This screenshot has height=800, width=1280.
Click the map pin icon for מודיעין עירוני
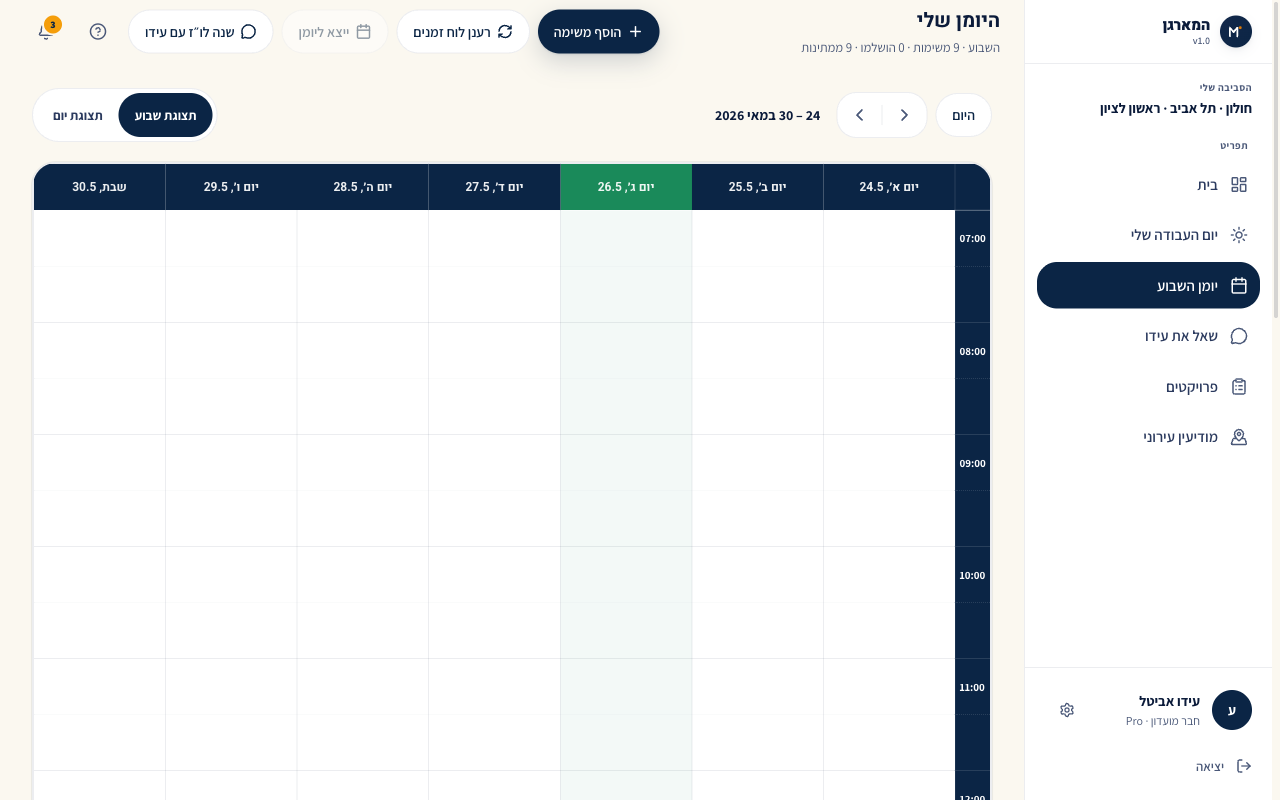[x=1239, y=437]
